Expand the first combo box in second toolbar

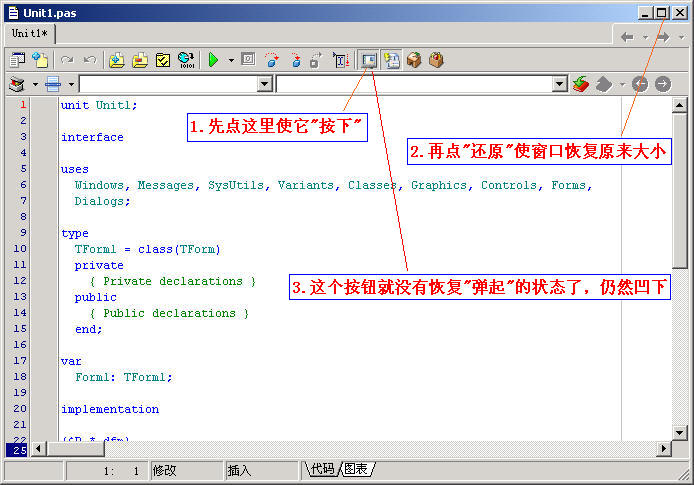tap(264, 84)
